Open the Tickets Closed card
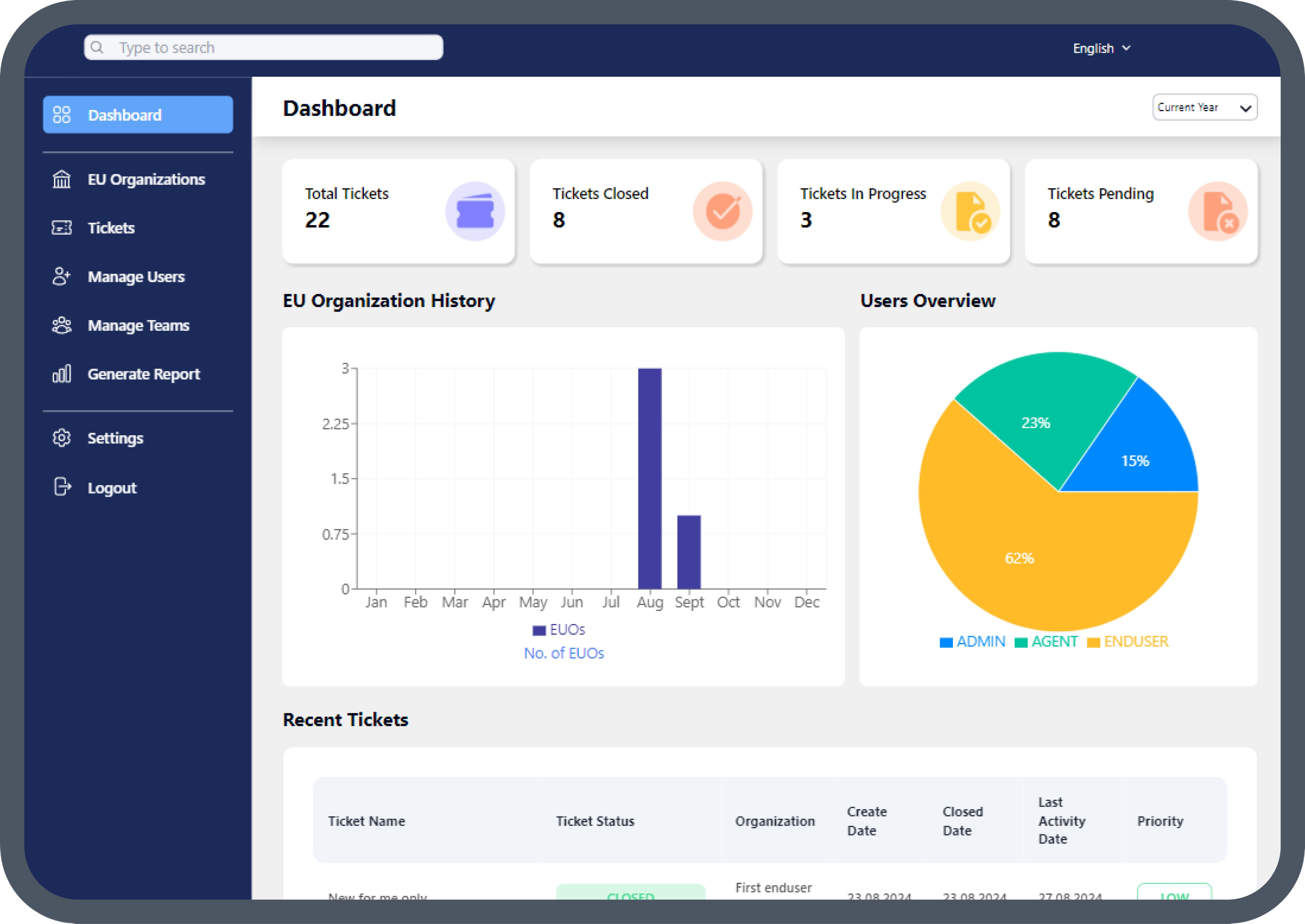Screen dimensions: 1305x924 click(x=646, y=211)
